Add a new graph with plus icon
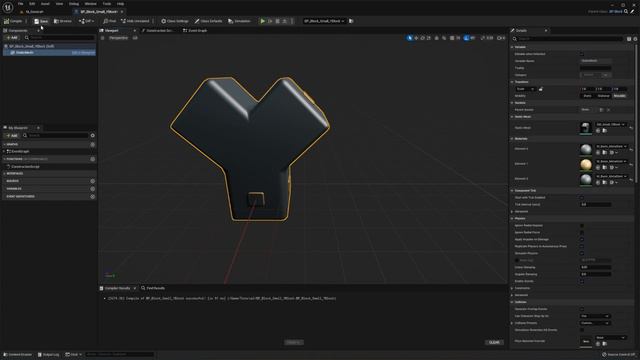 pos(93,144)
